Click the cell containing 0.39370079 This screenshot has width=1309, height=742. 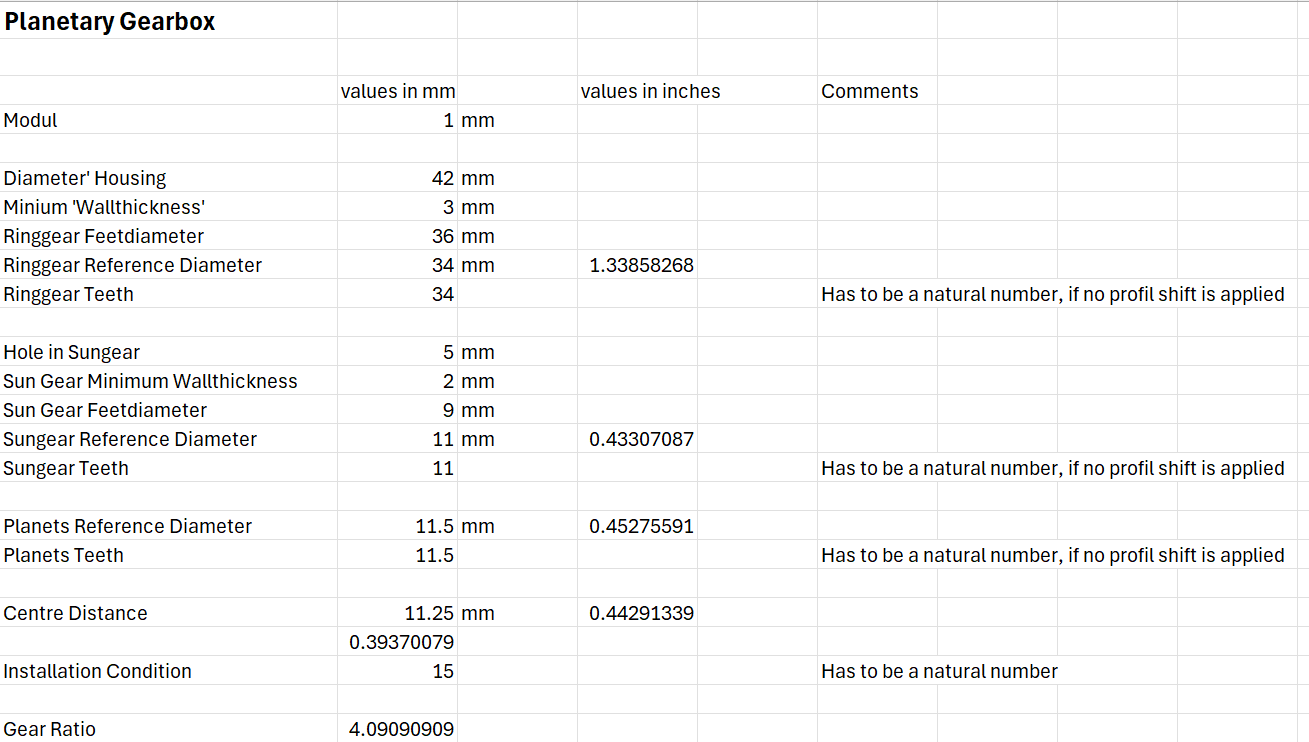click(397, 642)
